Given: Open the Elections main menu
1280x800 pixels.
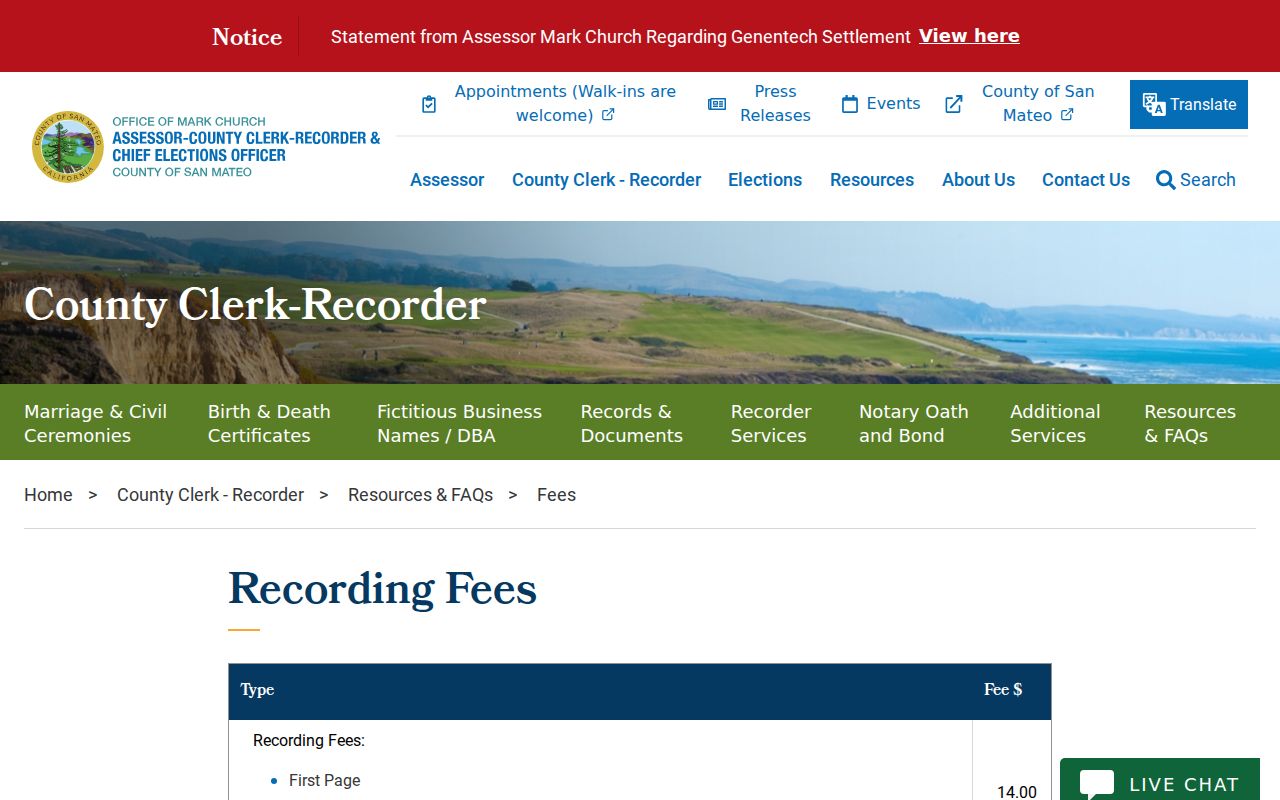Looking at the screenshot, I should click(x=765, y=180).
